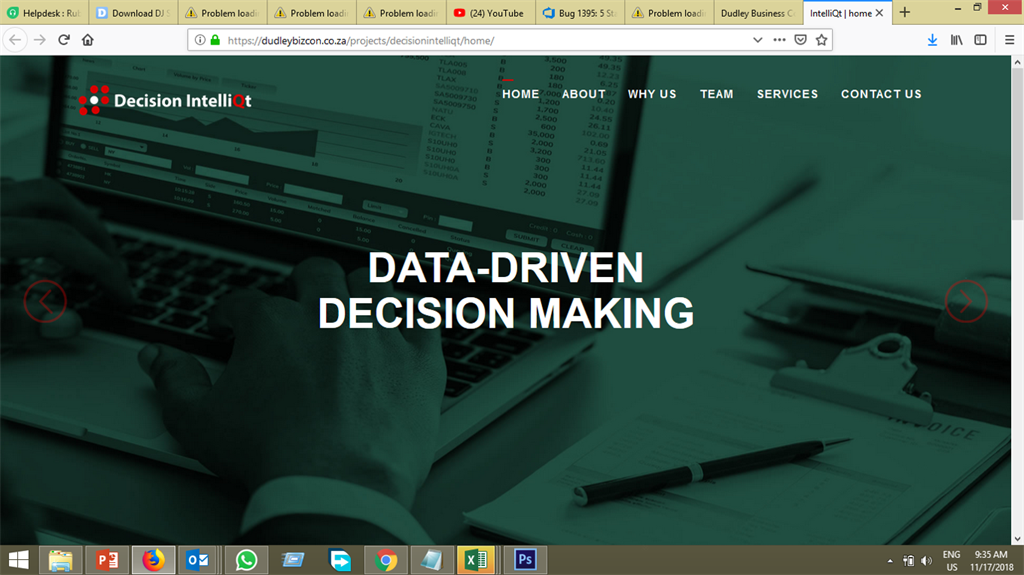This screenshot has height=575, width=1024.
Task: Open the Firefox downloads arrow
Action: click(x=933, y=40)
